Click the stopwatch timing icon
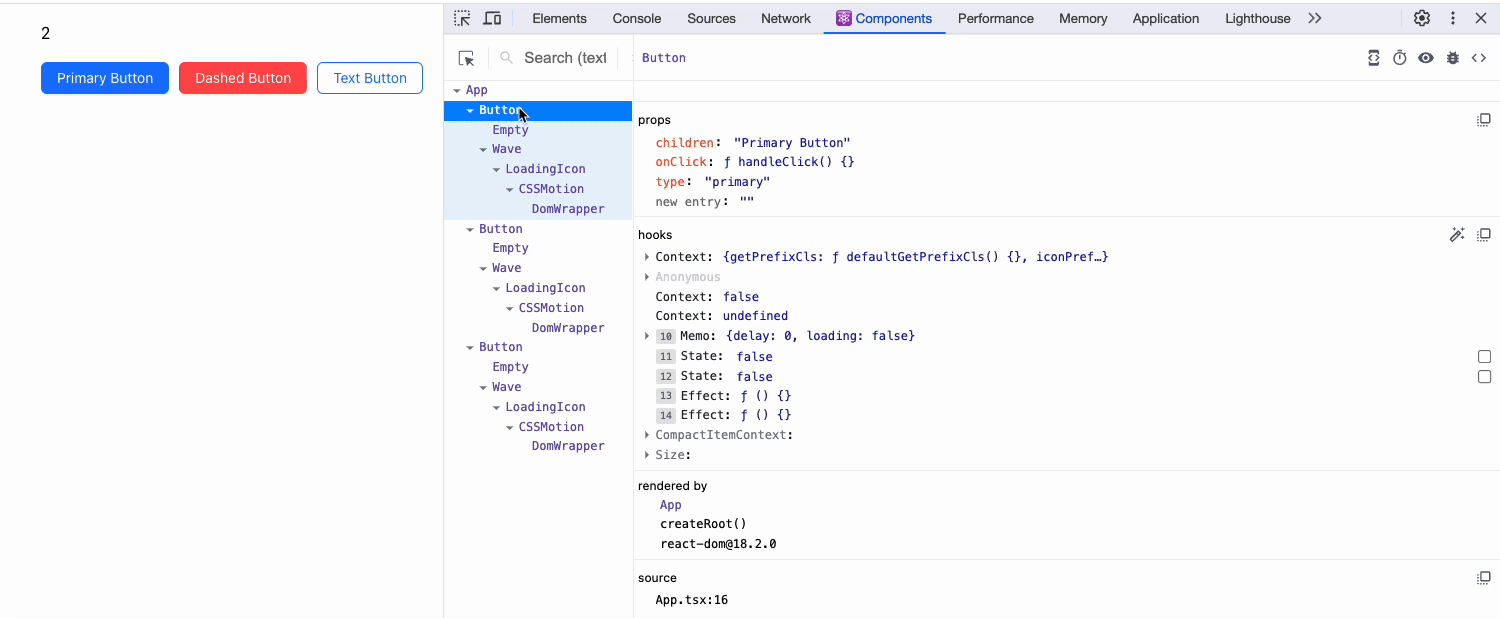This screenshot has width=1500, height=618. (1399, 58)
